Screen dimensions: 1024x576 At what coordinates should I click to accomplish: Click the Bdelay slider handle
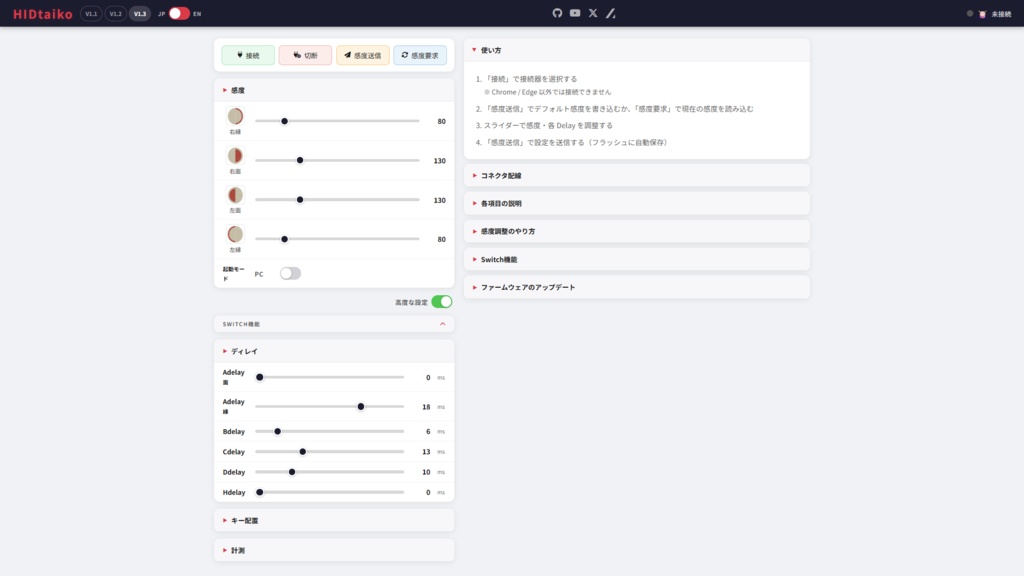pyautogui.click(x=278, y=432)
